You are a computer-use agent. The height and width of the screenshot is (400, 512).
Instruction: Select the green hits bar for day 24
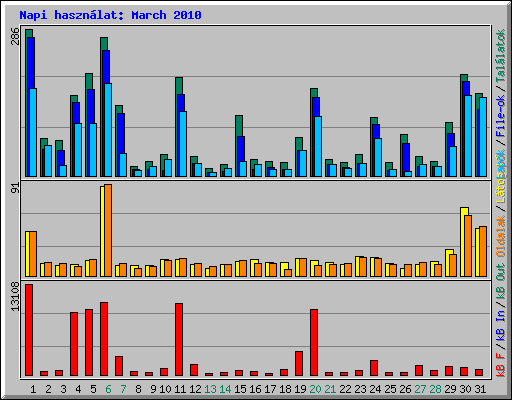coord(372,147)
